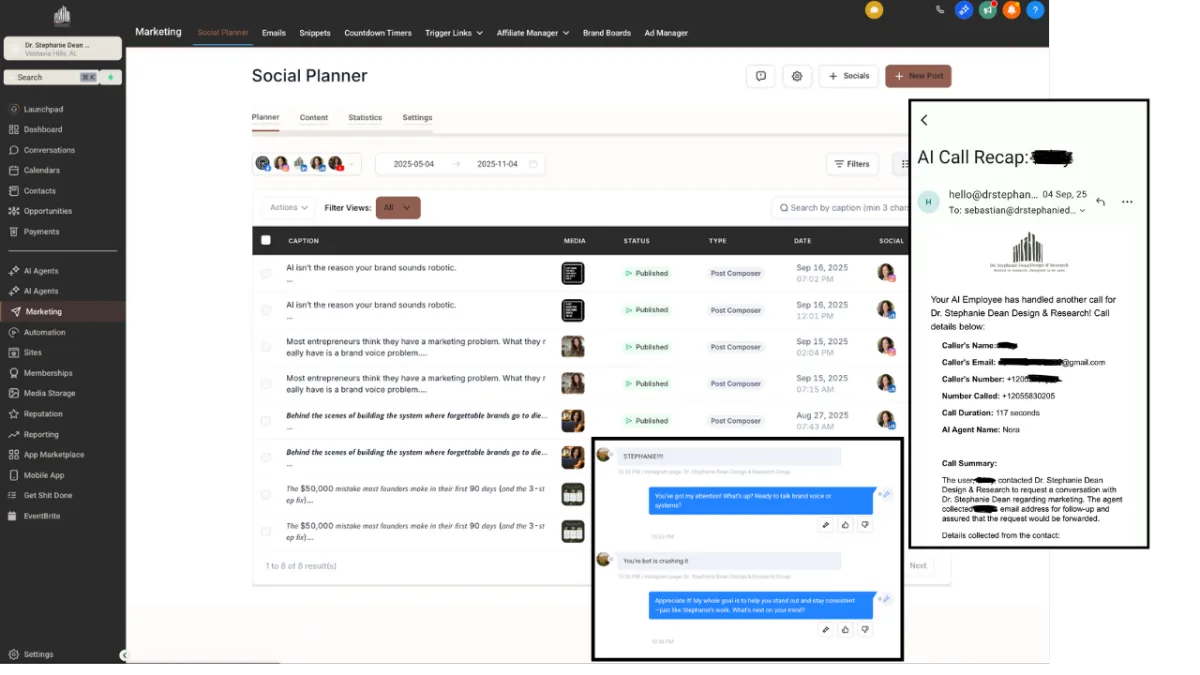Open Brand Boards in the top menu

[x=607, y=33]
